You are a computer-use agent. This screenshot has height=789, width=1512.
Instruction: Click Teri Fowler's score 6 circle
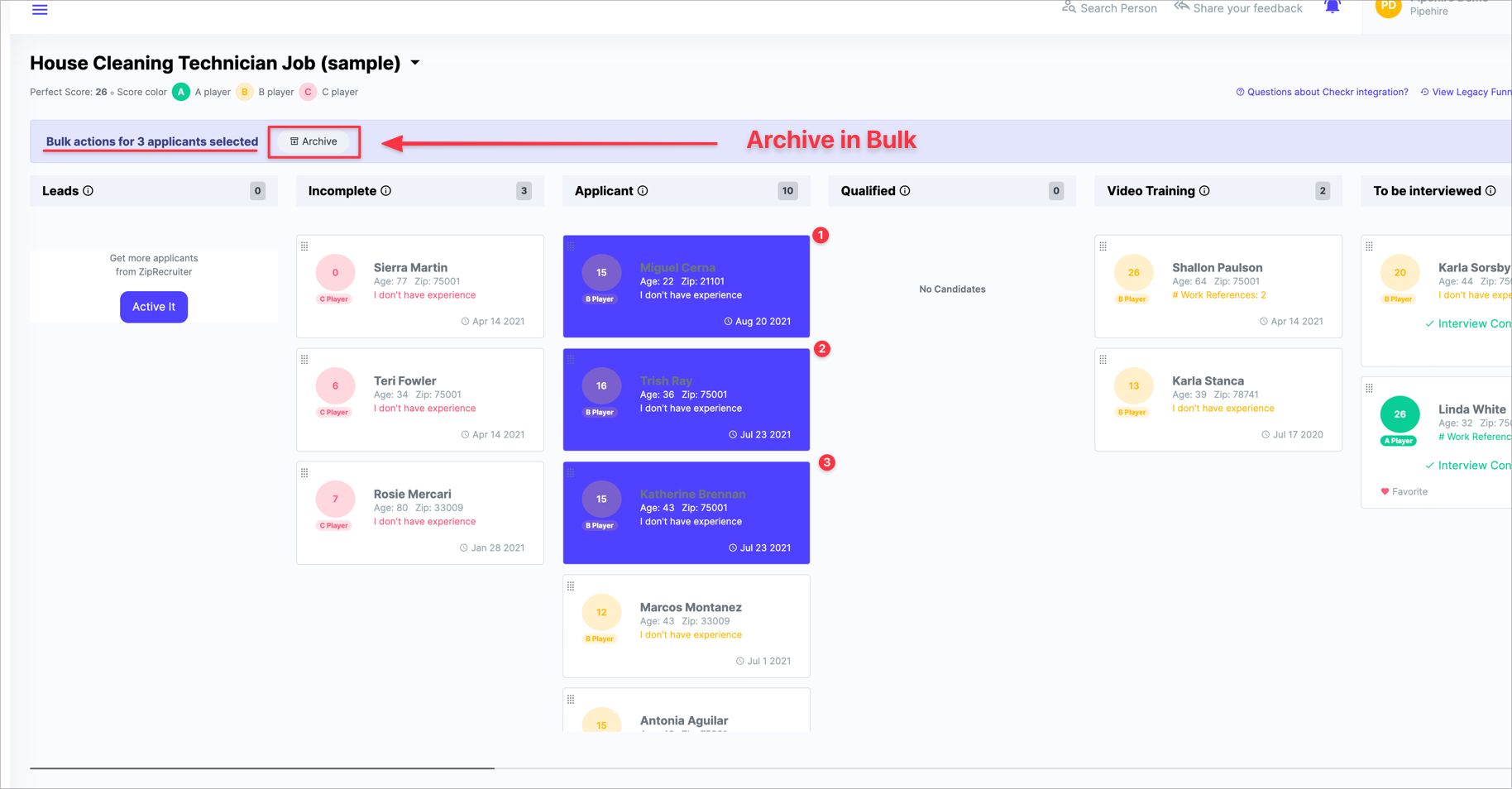click(335, 385)
